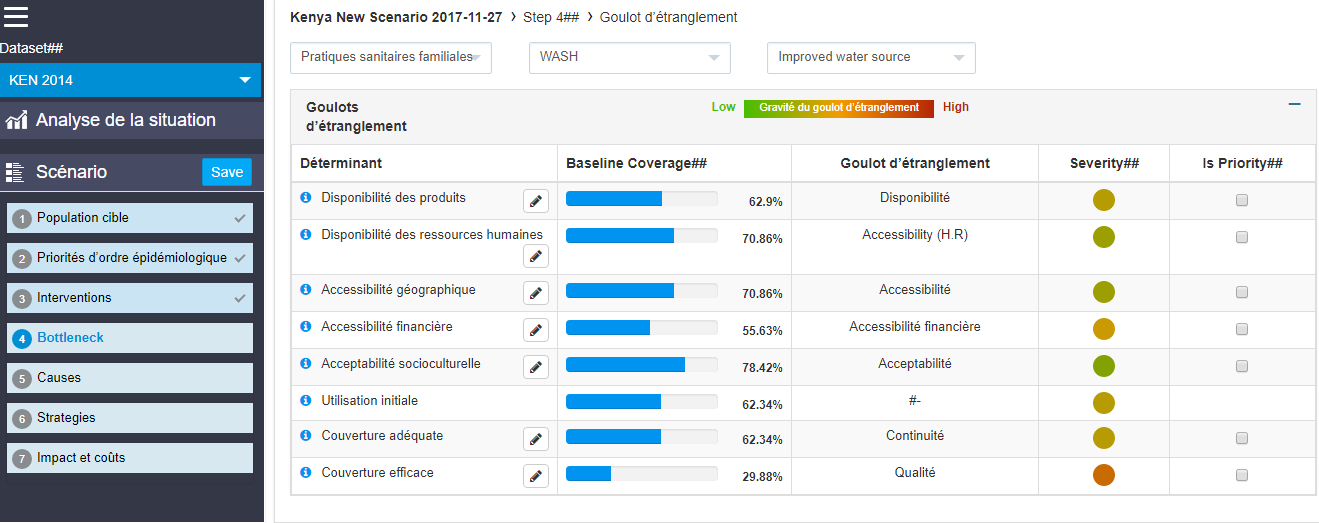The width and height of the screenshot is (1319, 523).
Task: Select the Impact et coûts step
Action: (130, 458)
